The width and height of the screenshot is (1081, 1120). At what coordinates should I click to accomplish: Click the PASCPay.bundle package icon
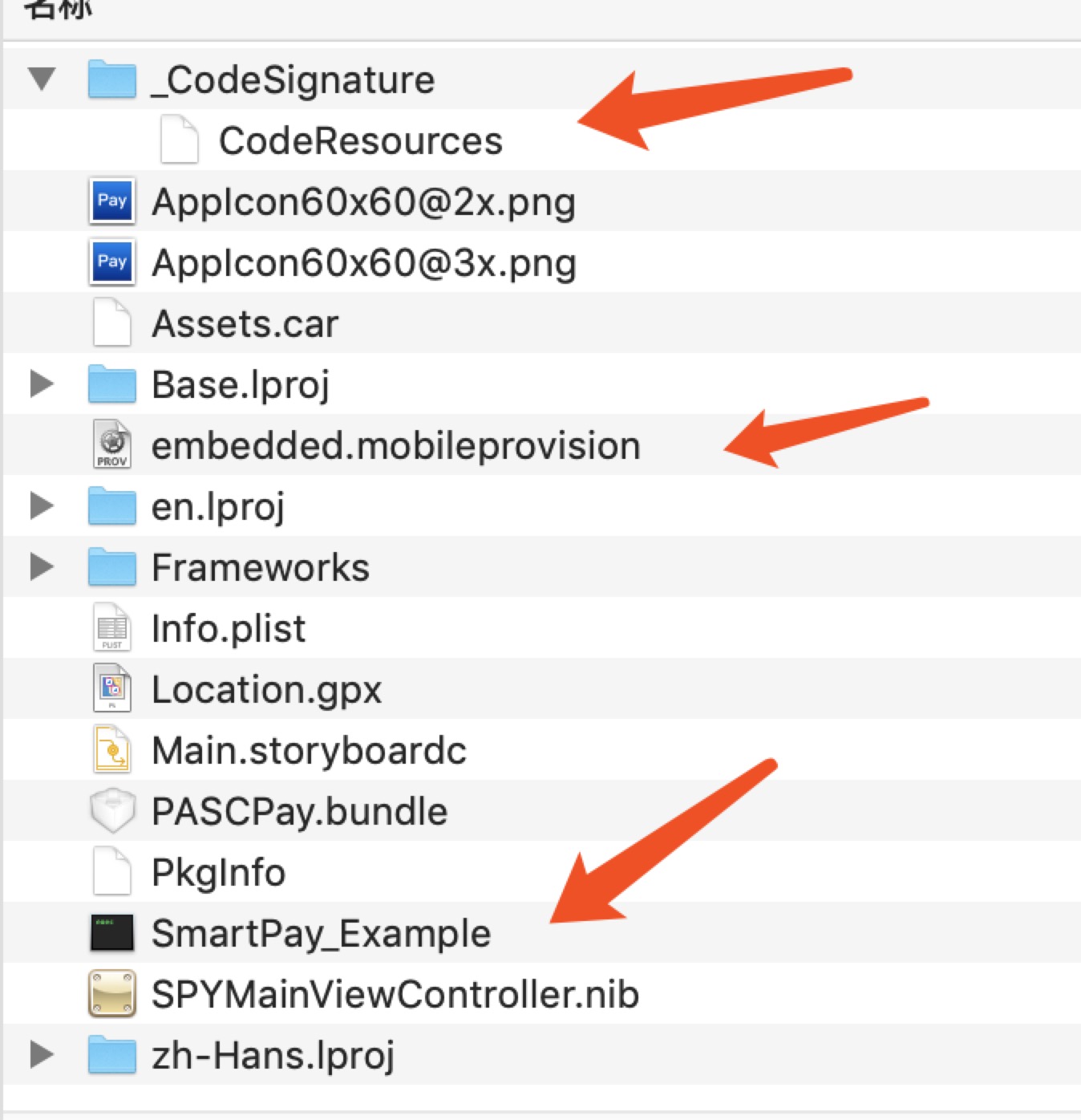pos(111,810)
